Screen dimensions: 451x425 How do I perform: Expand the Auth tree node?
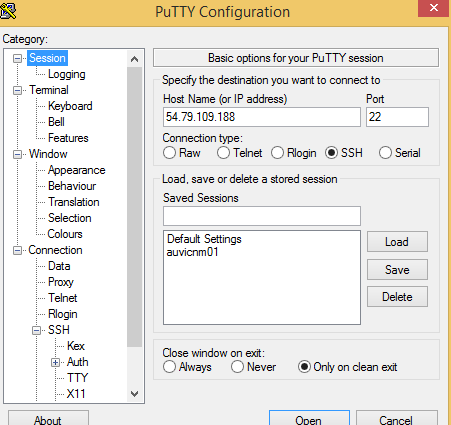tap(55, 362)
